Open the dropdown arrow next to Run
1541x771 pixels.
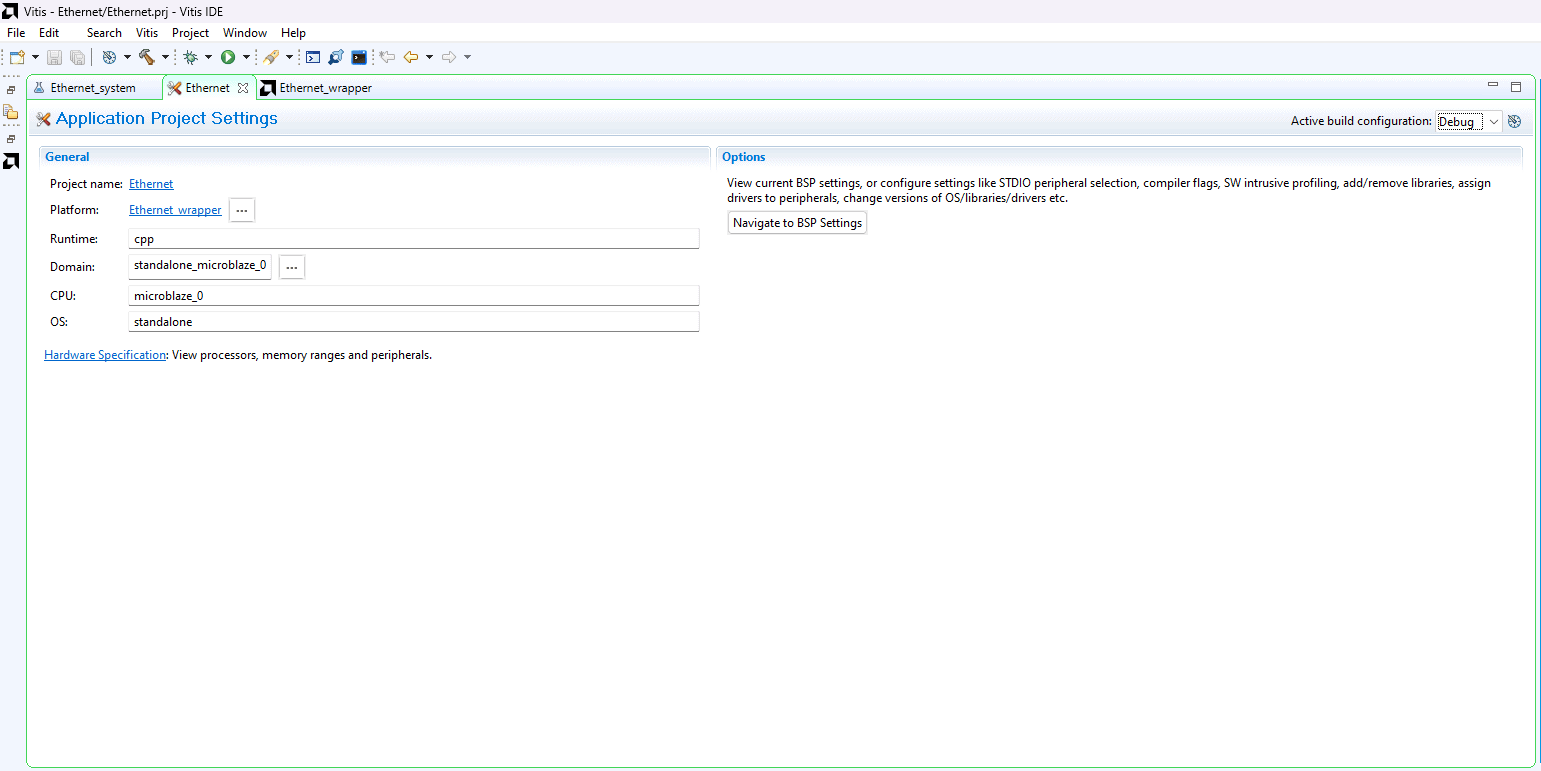(x=246, y=57)
